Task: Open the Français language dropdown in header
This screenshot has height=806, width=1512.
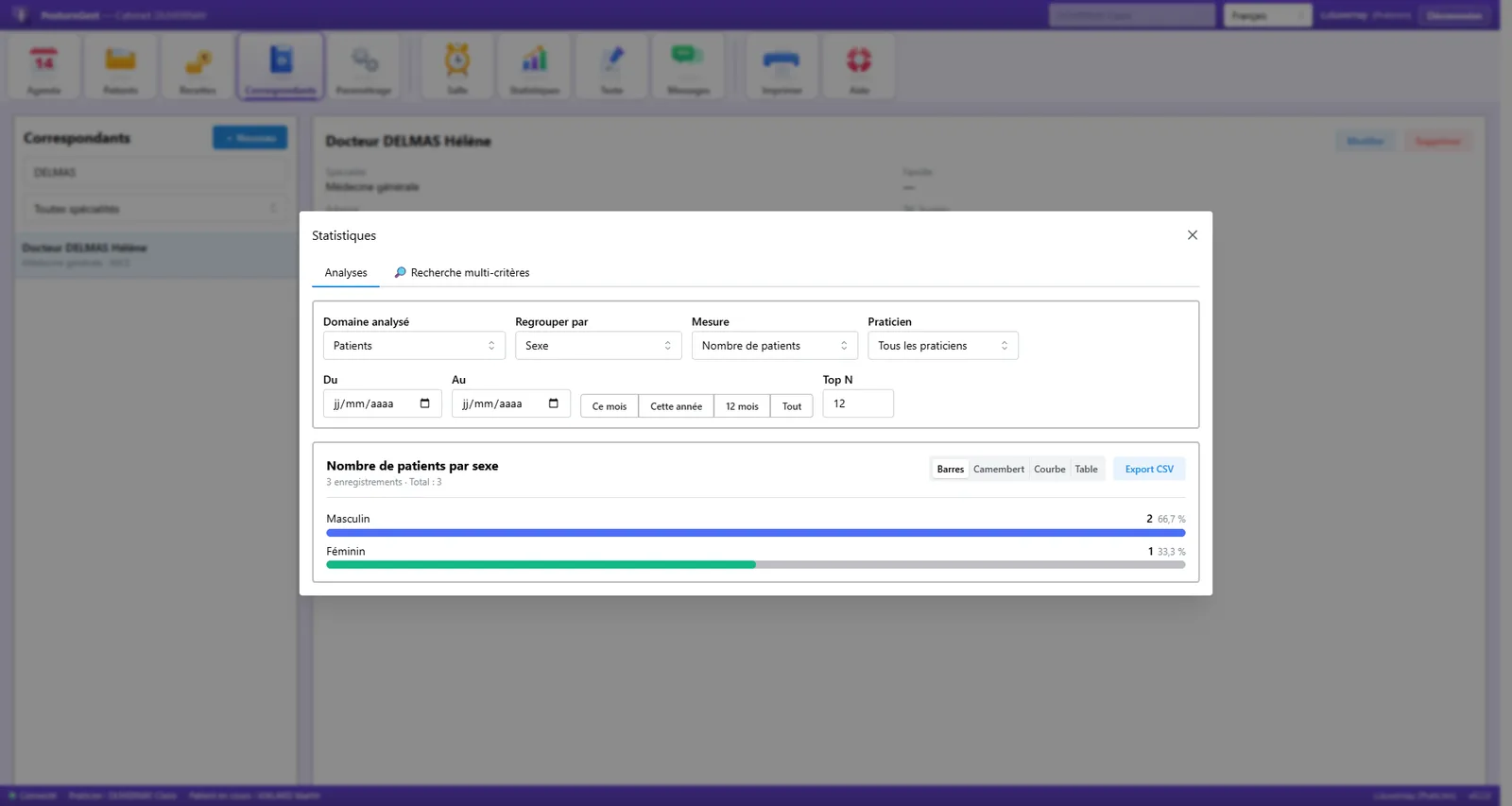Action: 1267,15
